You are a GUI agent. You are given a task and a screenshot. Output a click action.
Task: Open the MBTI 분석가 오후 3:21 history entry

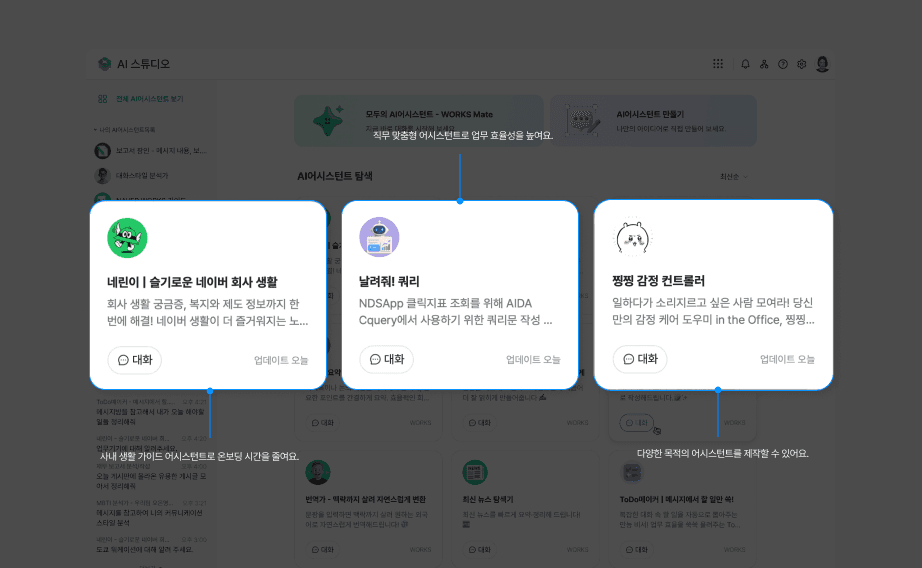coord(152,513)
